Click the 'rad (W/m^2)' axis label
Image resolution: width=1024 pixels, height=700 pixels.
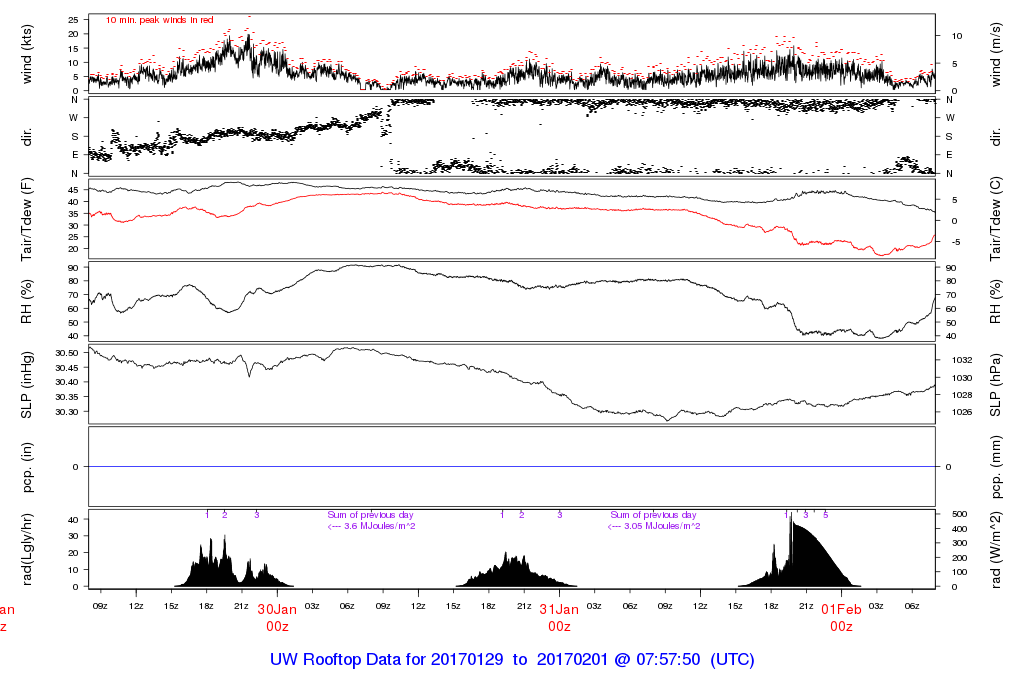click(995, 549)
